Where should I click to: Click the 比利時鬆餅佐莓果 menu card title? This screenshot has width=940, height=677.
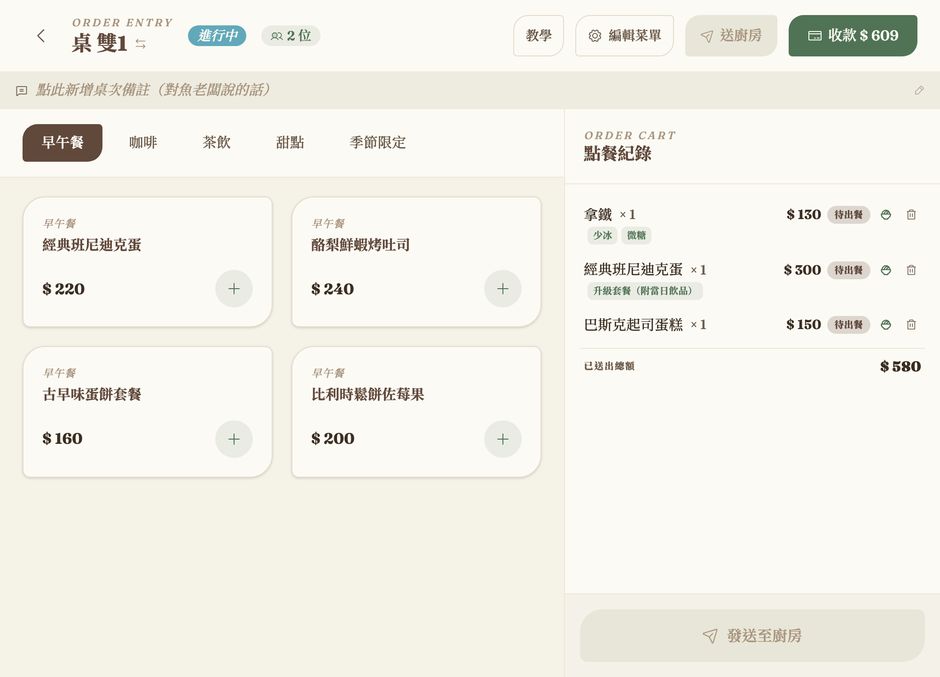pos(367,395)
